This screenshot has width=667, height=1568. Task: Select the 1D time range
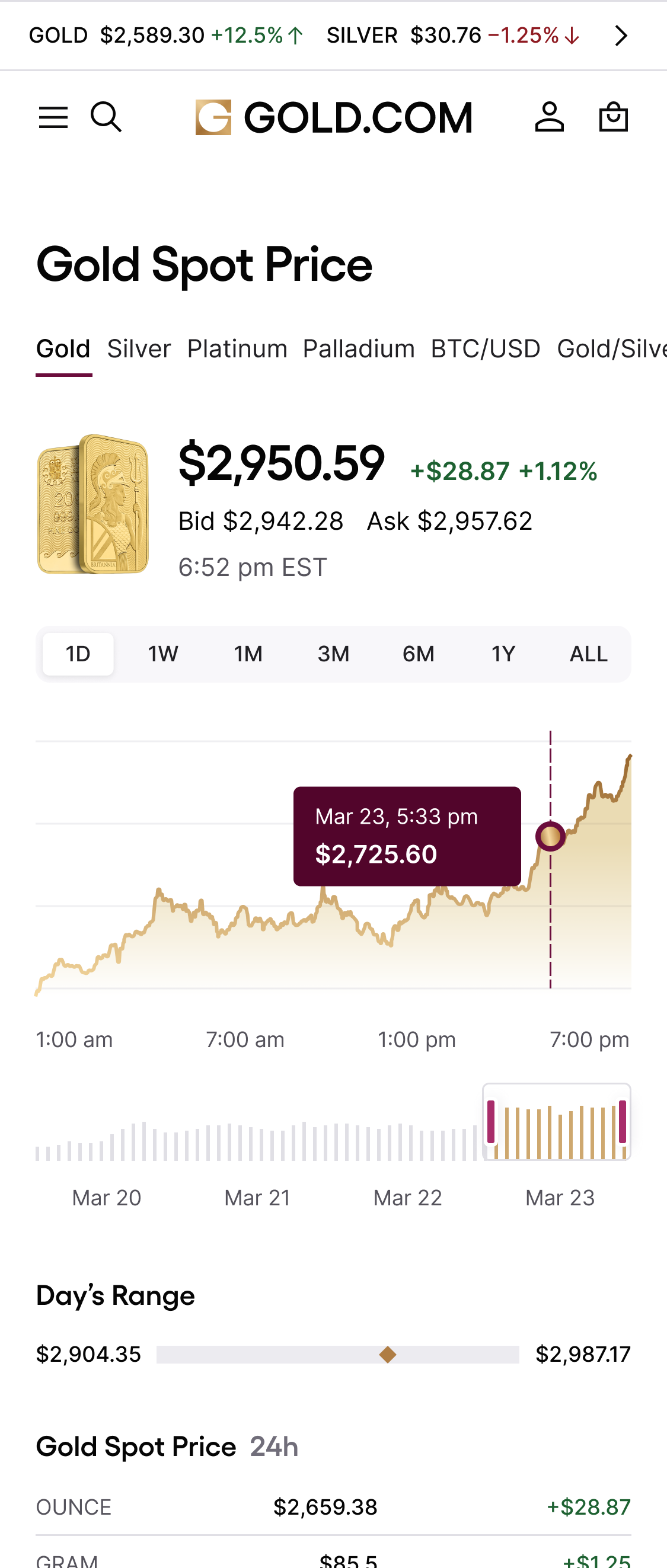[x=78, y=654]
